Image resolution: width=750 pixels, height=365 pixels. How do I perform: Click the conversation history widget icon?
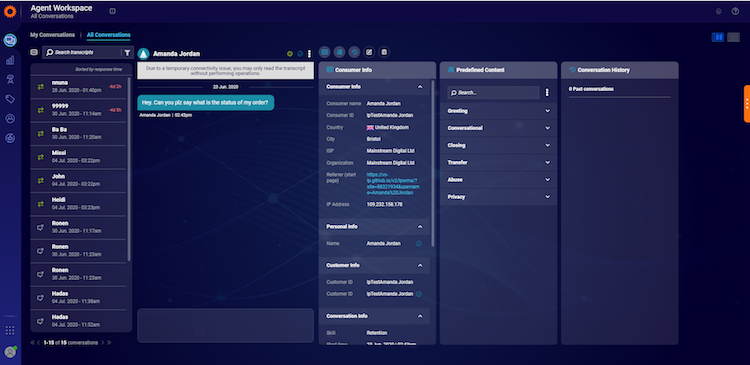point(354,52)
